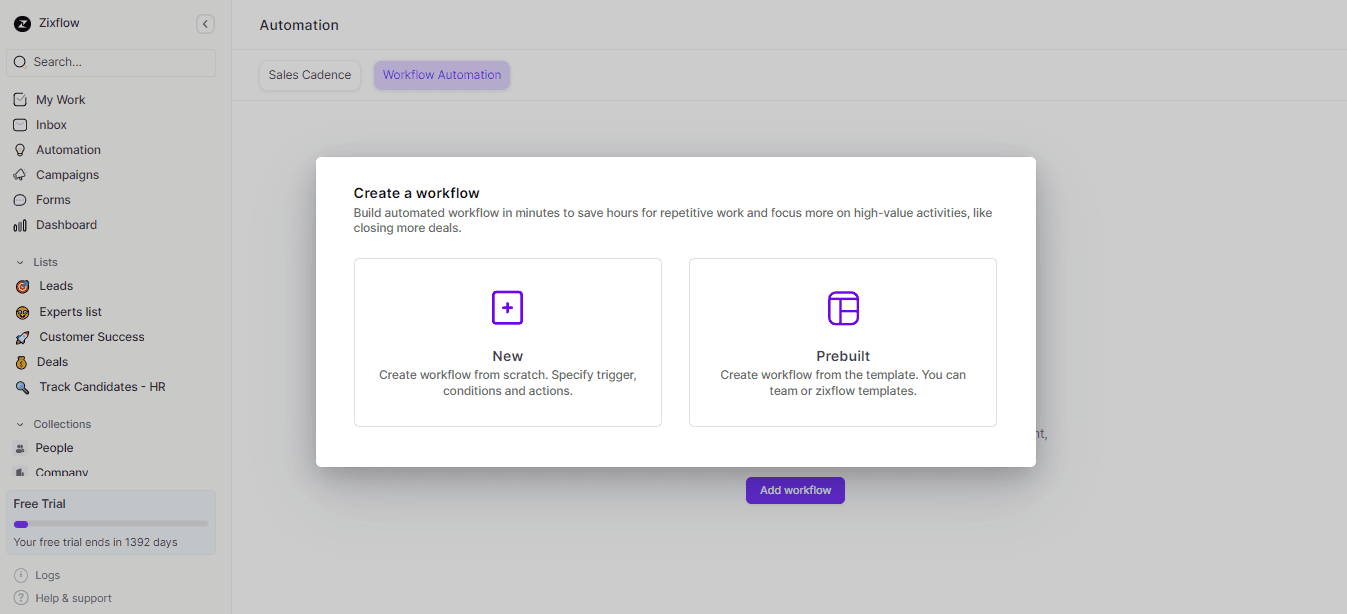Screen dimensions: 1347x614
Task: Switch to the Sales Cadence tab
Action: click(x=309, y=74)
